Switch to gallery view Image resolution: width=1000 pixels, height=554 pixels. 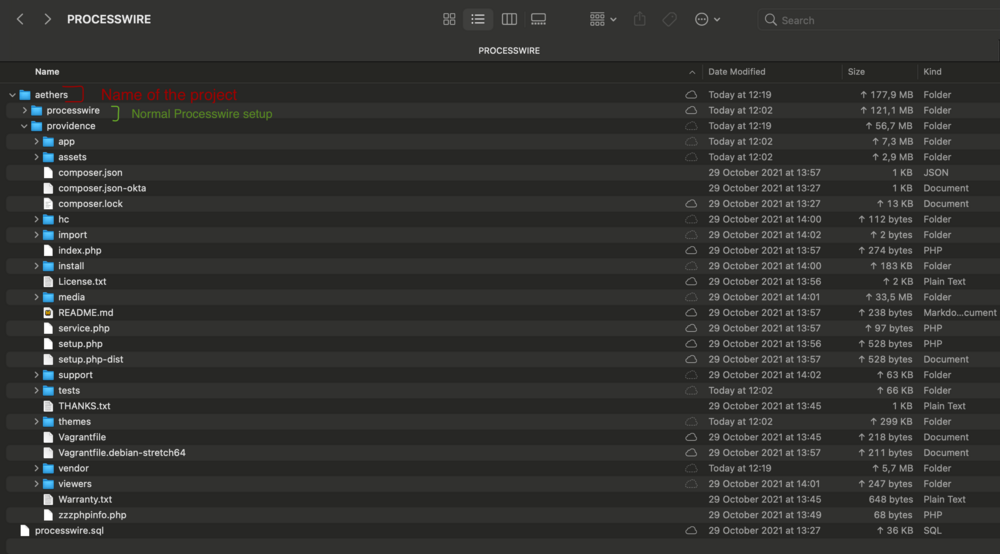[x=539, y=19]
